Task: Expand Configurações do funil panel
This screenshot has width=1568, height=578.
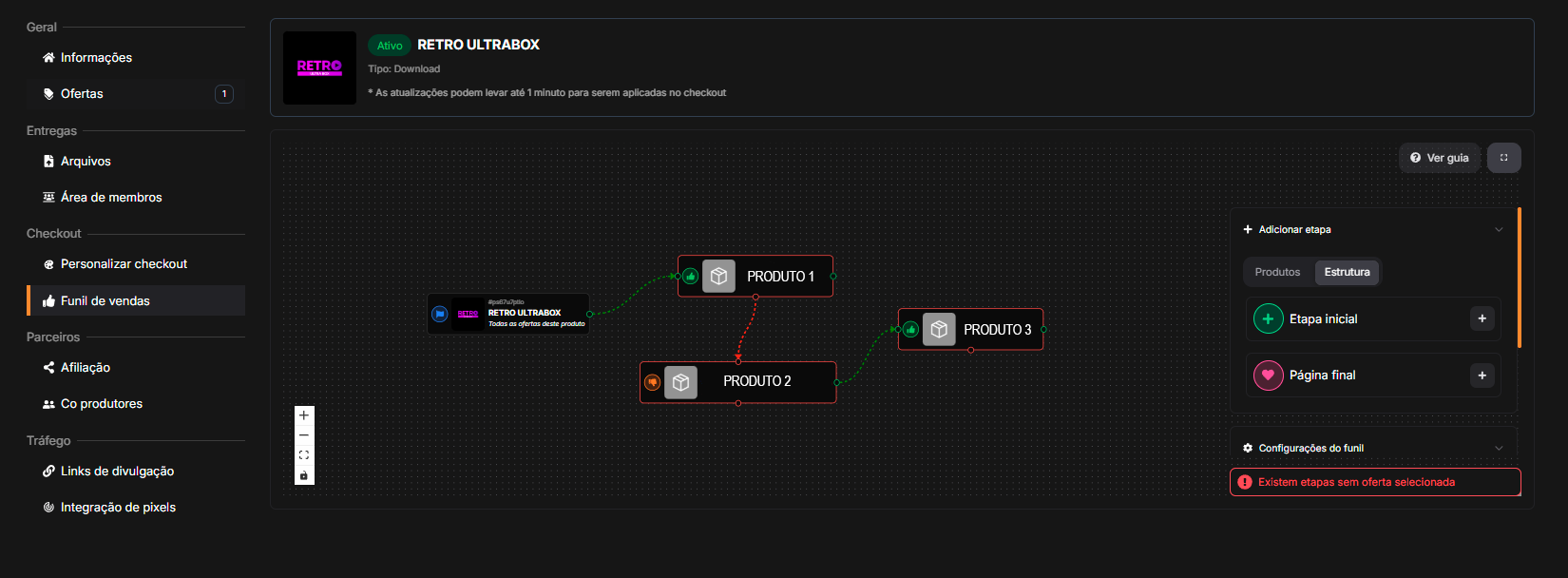Action: click(1499, 449)
